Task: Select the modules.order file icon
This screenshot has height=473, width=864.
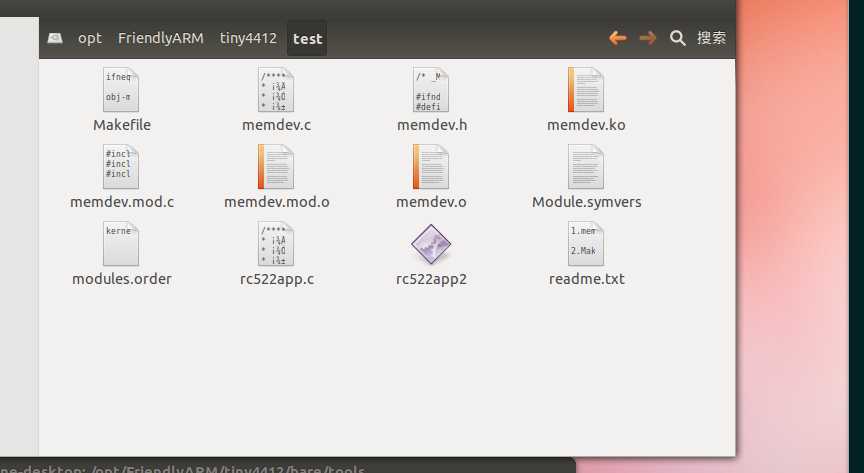Action: tap(121, 244)
